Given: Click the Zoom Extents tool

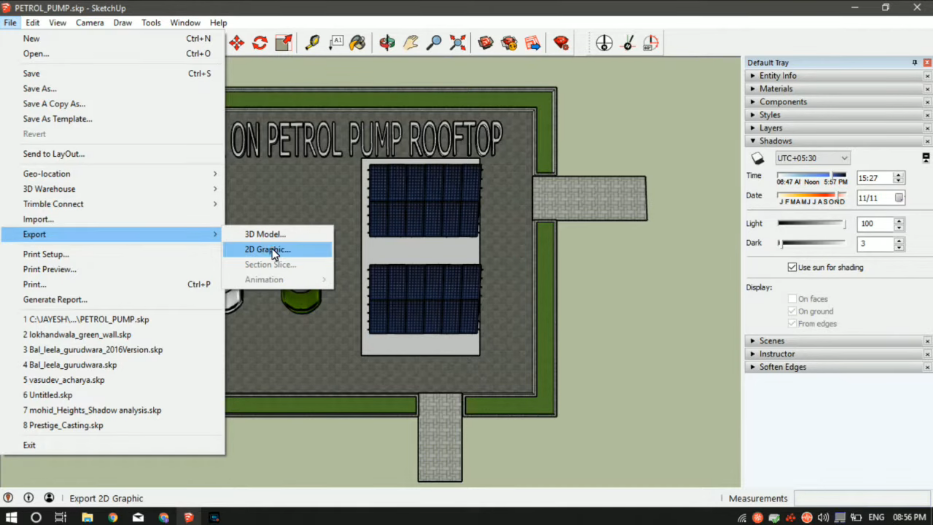Looking at the screenshot, I should coord(458,43).
